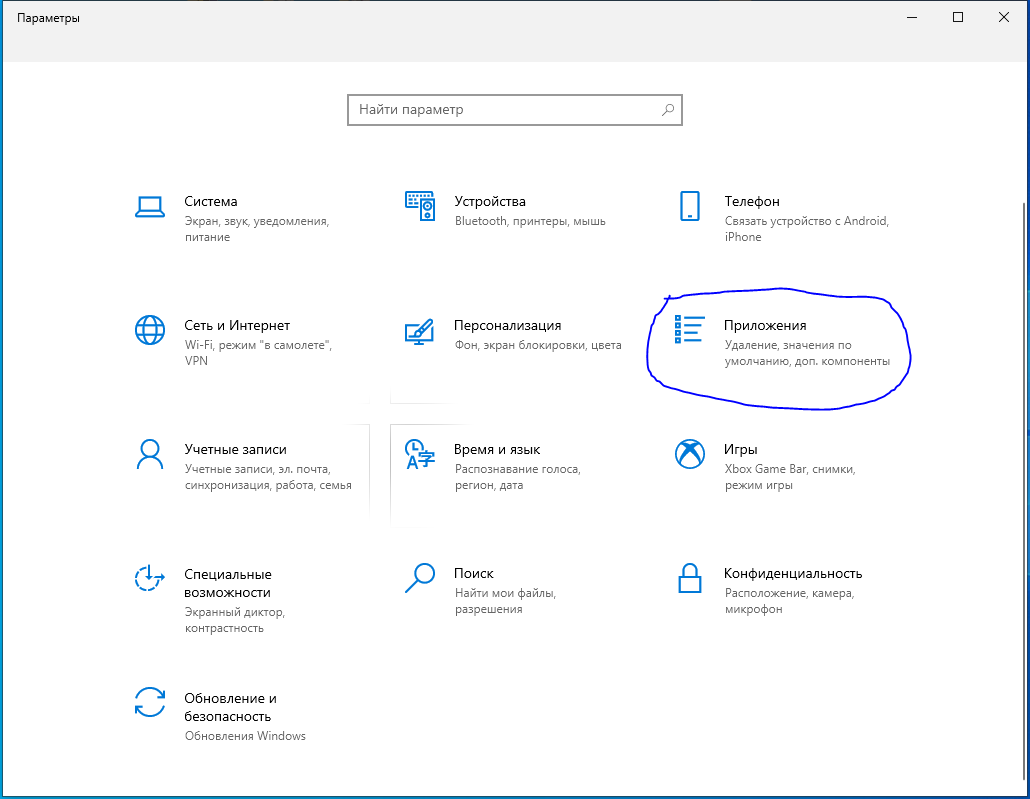Screen dimensions: 1030x799
Task: Open the Игры settings title
Action: (741, 449)
